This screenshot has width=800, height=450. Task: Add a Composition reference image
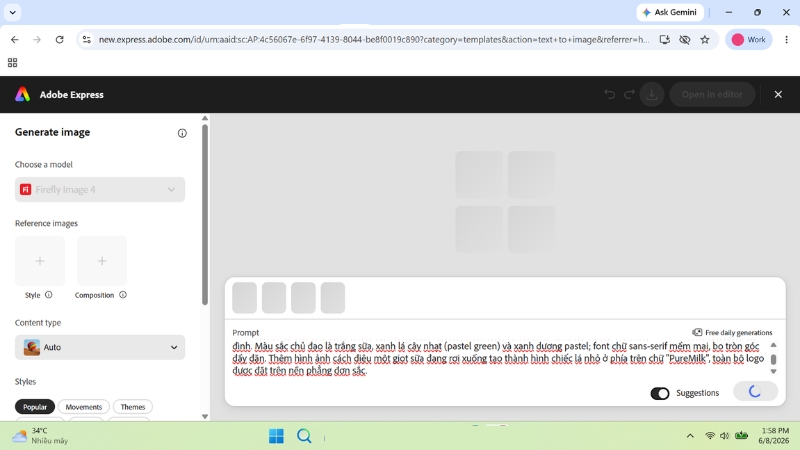(102, 261)
